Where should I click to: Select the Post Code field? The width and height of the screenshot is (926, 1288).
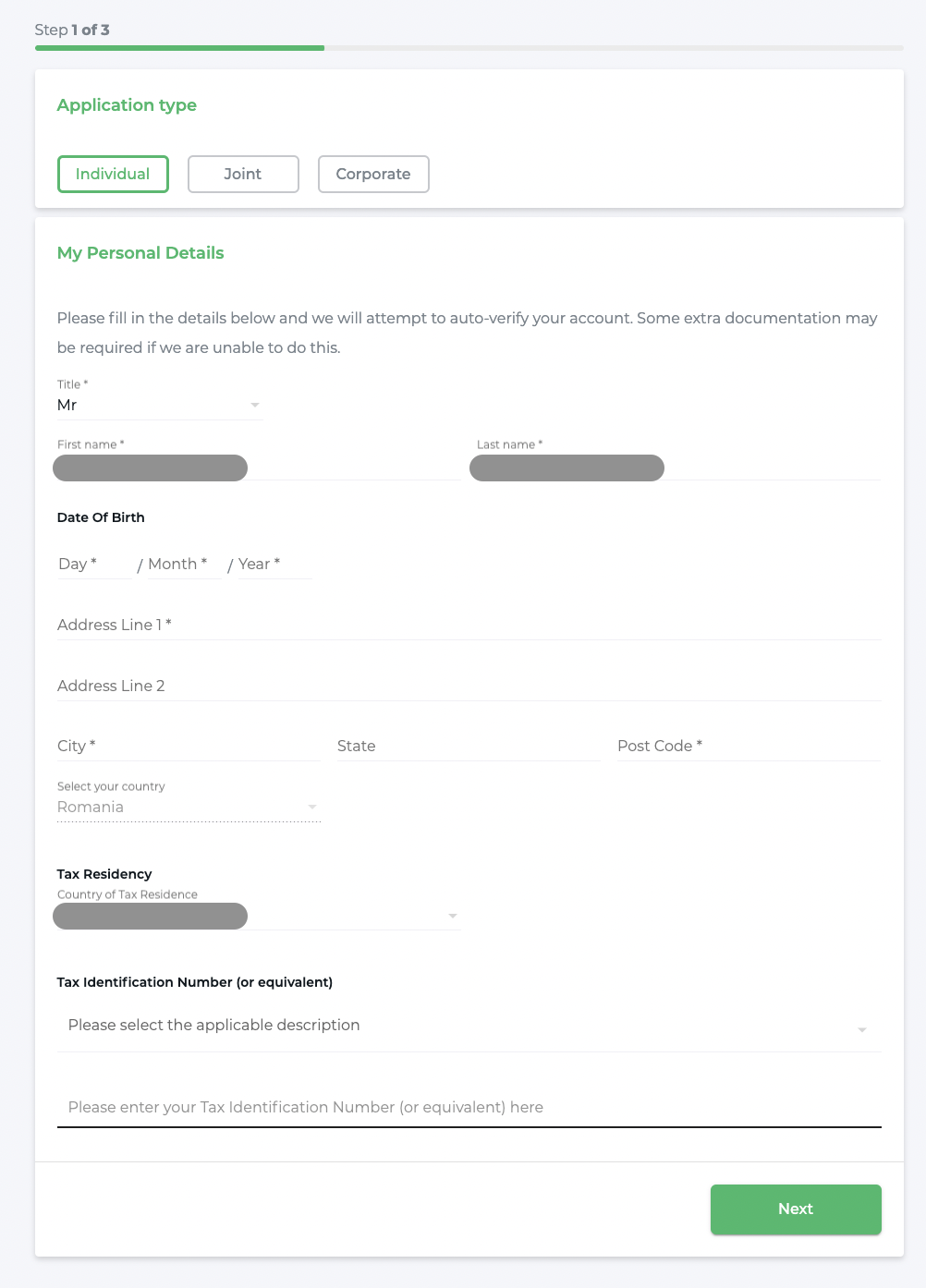coord(749,746)
